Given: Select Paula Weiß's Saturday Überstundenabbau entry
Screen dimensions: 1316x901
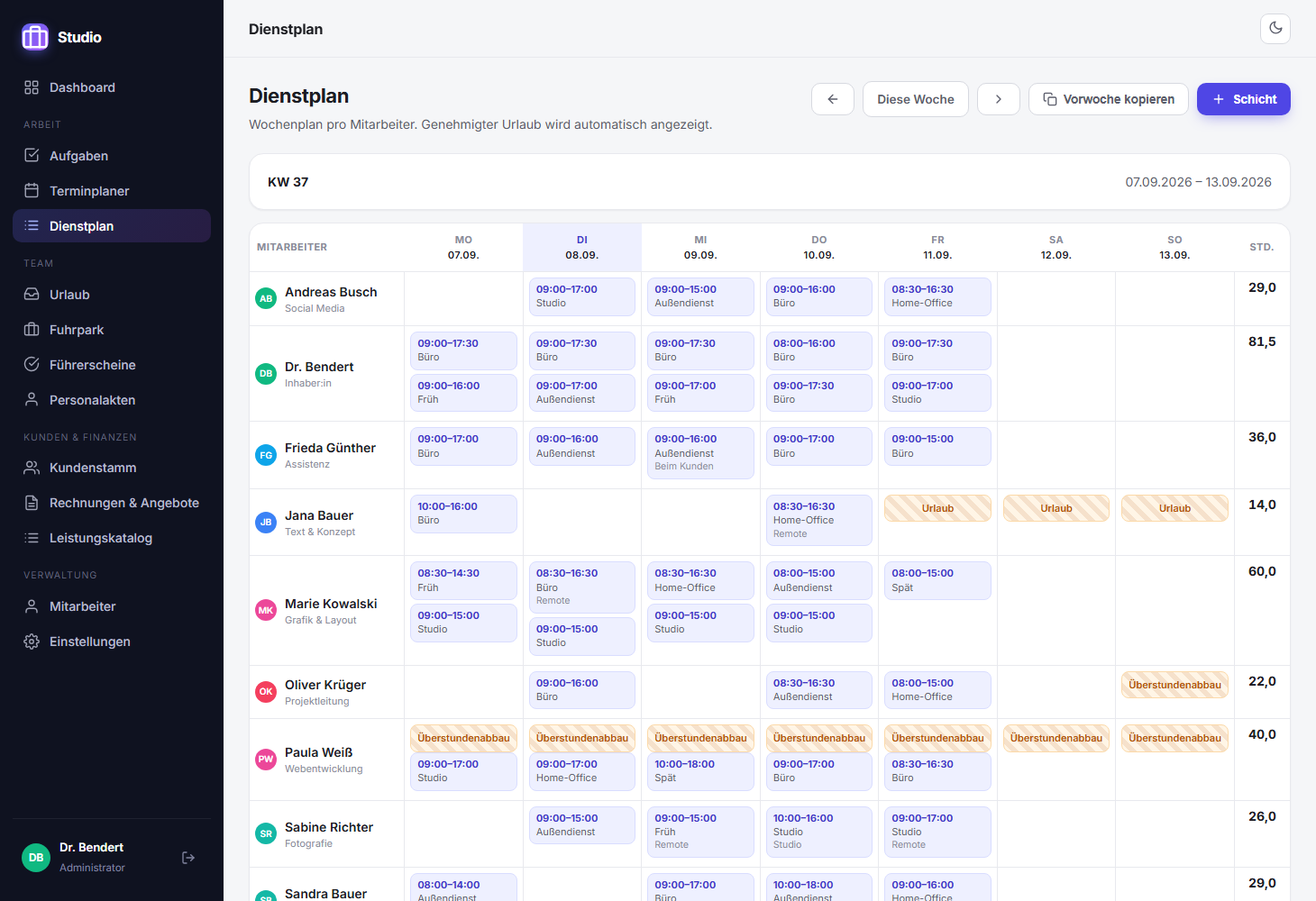Looking at the screenshot, I should click(1056, 738).
